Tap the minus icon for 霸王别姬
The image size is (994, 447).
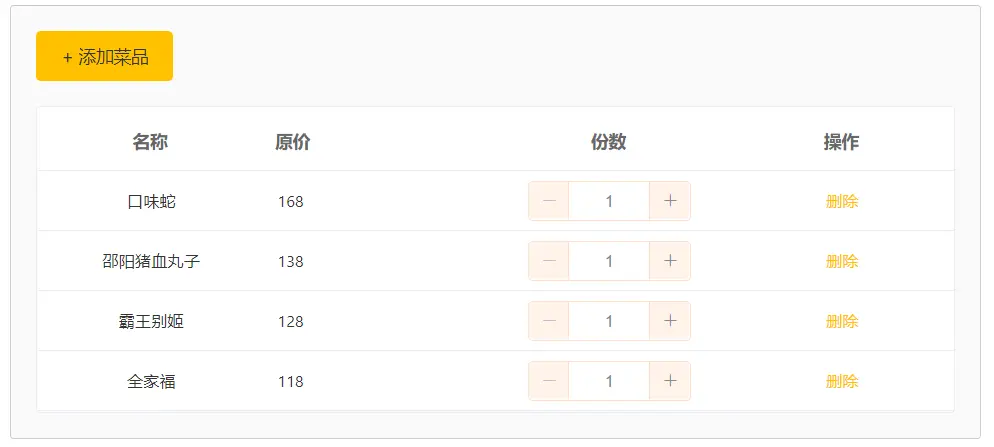coord(549,321)
